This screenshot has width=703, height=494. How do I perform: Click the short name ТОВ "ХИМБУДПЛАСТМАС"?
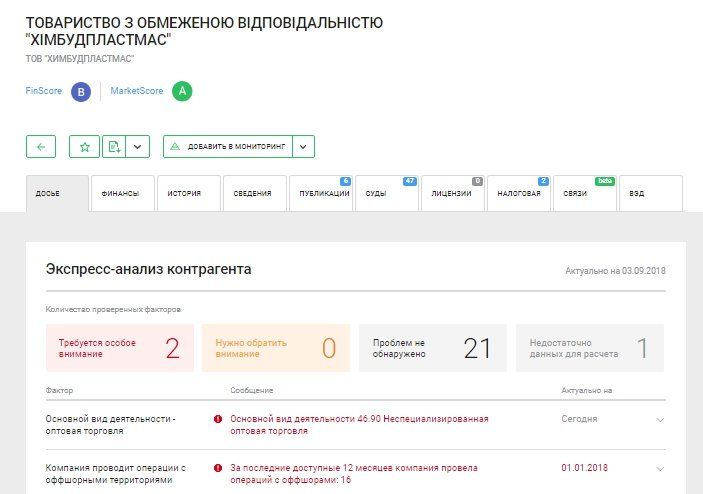click(x=79, y=59)
